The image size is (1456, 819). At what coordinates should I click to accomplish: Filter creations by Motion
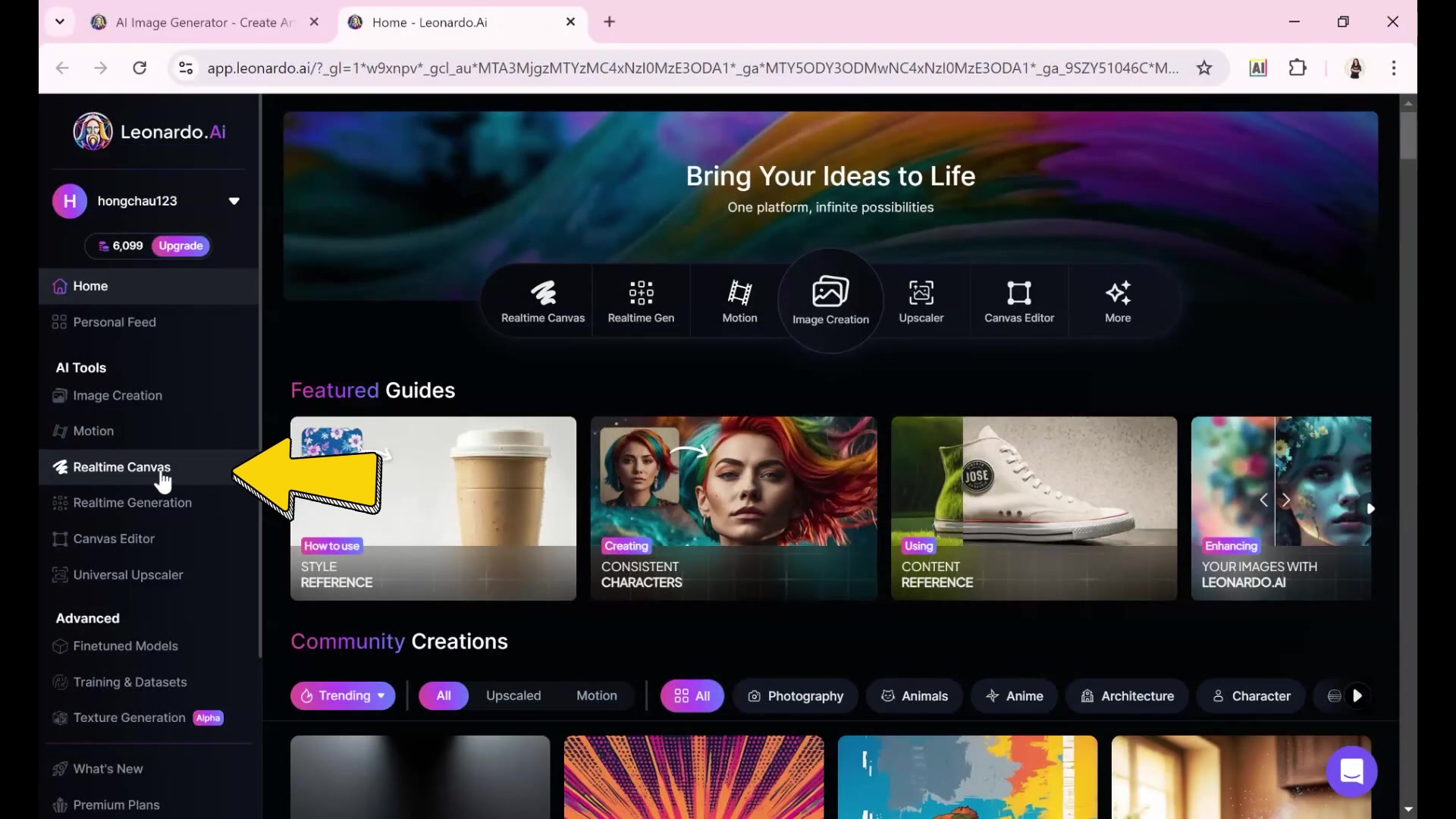point(597,695)
